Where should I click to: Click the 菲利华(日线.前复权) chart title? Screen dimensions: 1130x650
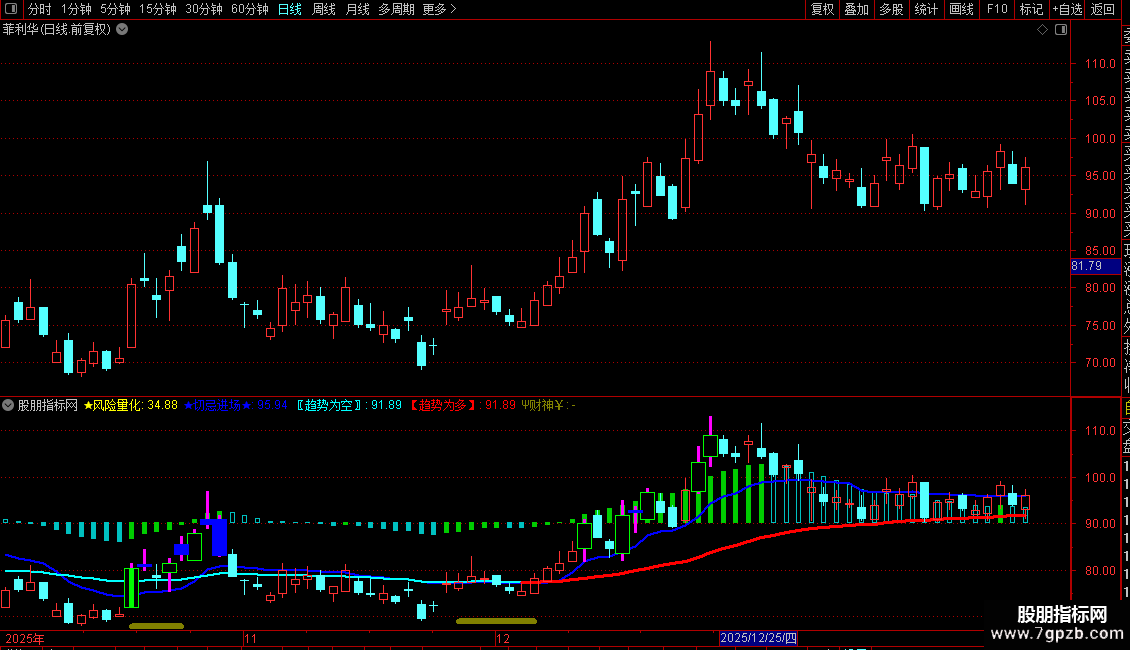click(57, 30)
